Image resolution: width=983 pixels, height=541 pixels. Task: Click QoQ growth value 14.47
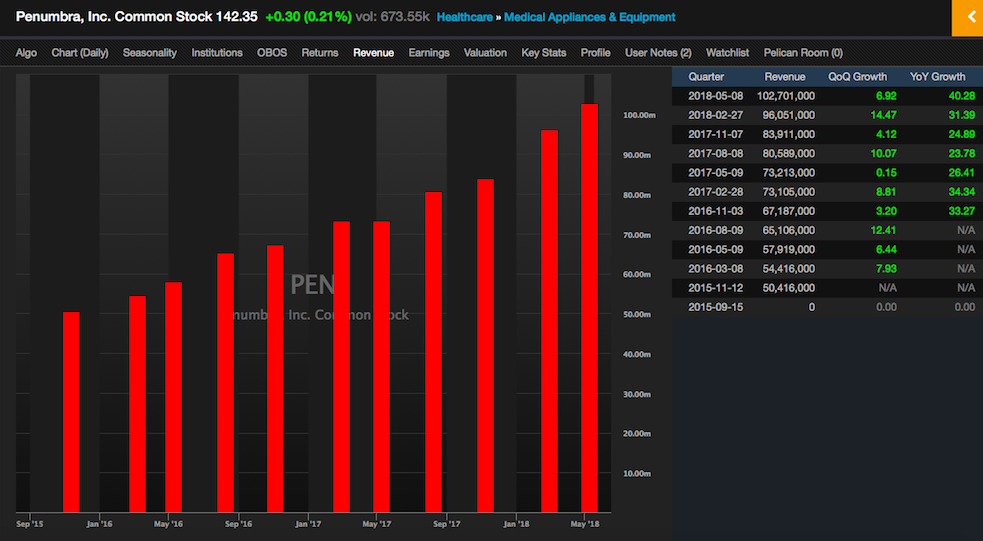[x=883, y=115]
